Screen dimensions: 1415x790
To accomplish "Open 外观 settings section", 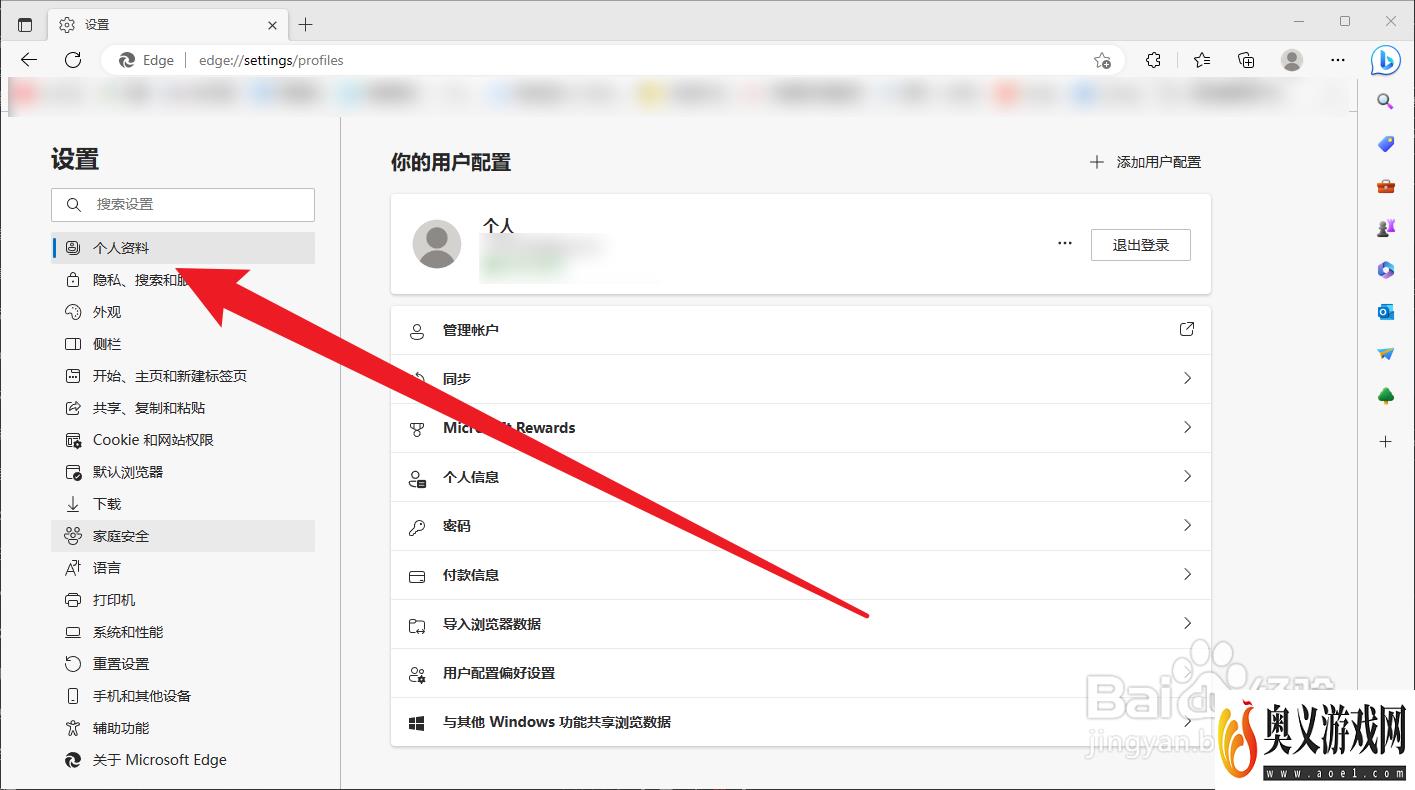I will [x=183, y=312].
